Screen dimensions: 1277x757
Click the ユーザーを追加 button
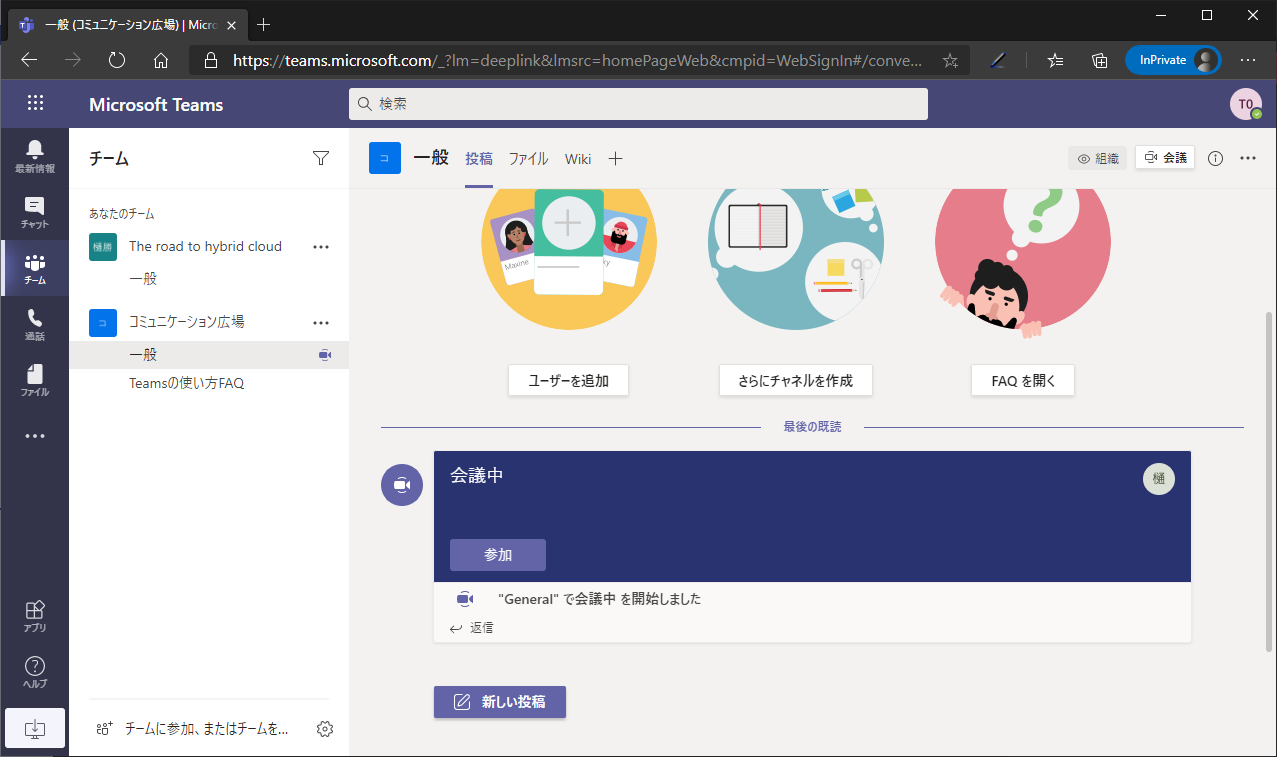568,380
